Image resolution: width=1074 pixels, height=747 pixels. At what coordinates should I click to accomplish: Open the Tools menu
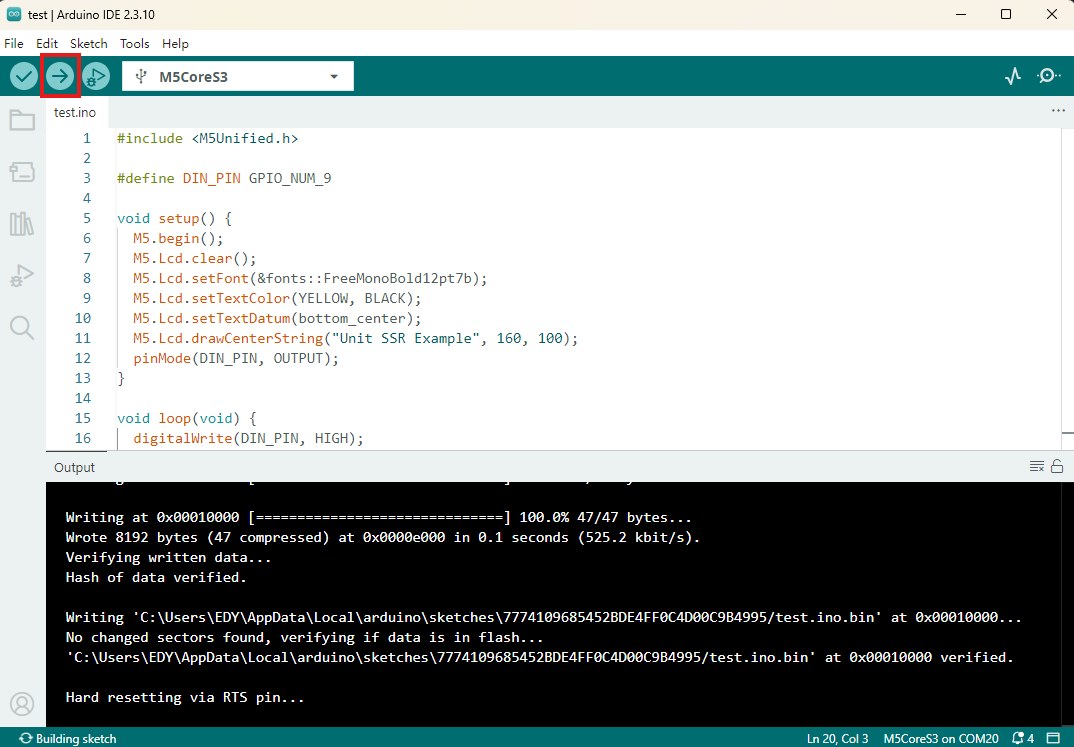point(134,43)
